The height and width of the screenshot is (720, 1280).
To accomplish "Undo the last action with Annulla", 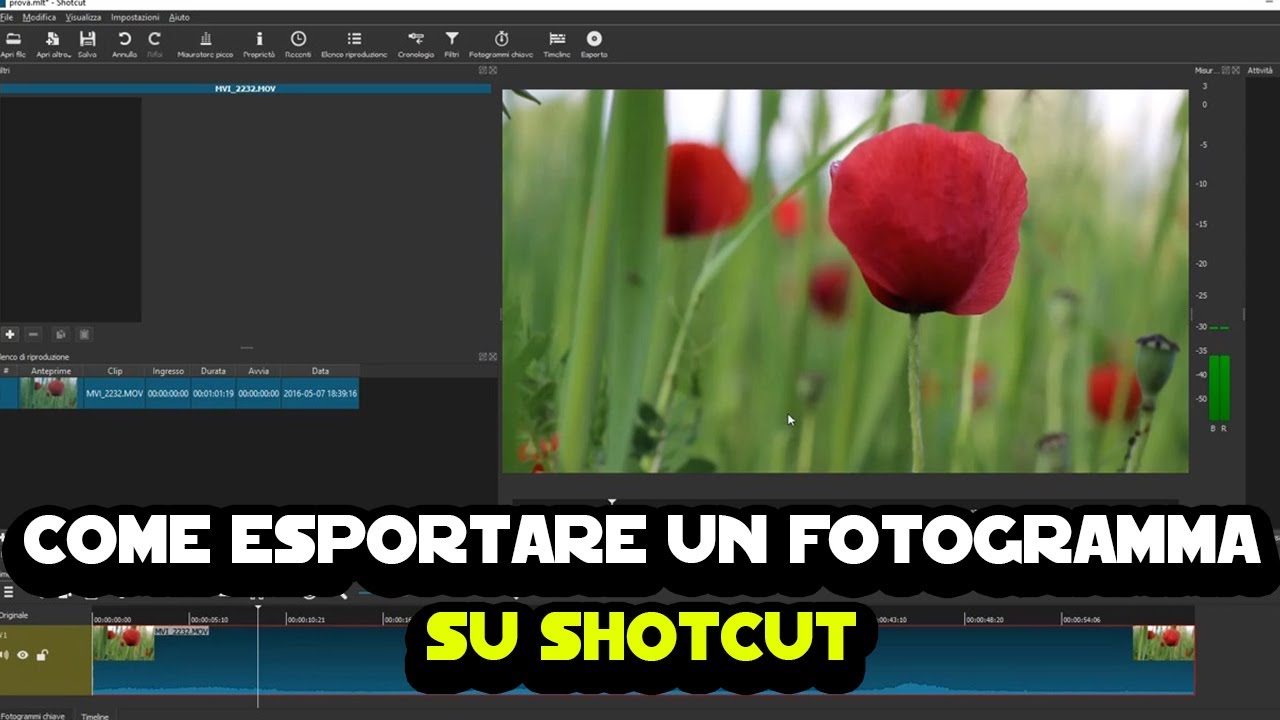I will 124,44.
